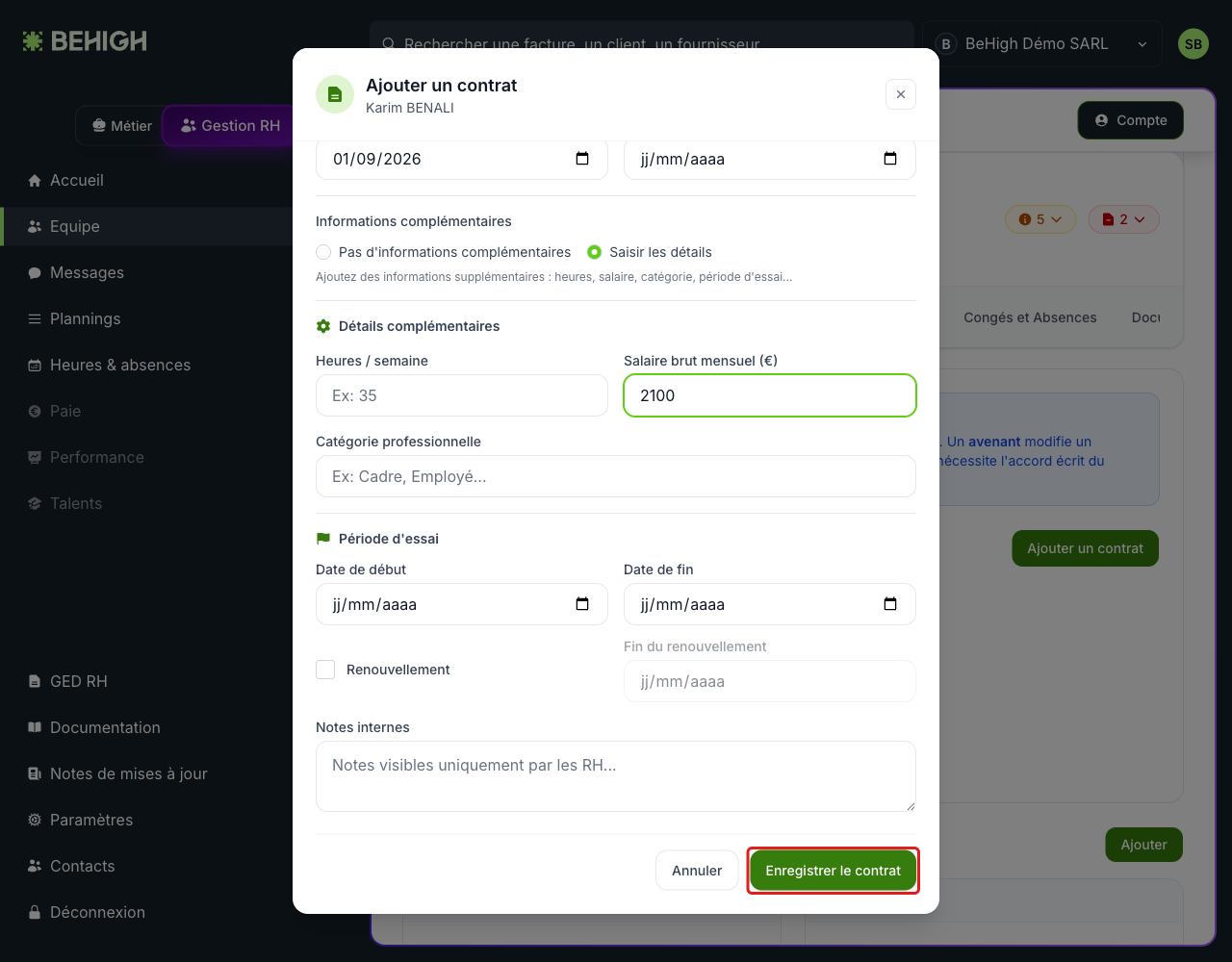
Task: Click the Contacts people icon
Action: point(35,867)
